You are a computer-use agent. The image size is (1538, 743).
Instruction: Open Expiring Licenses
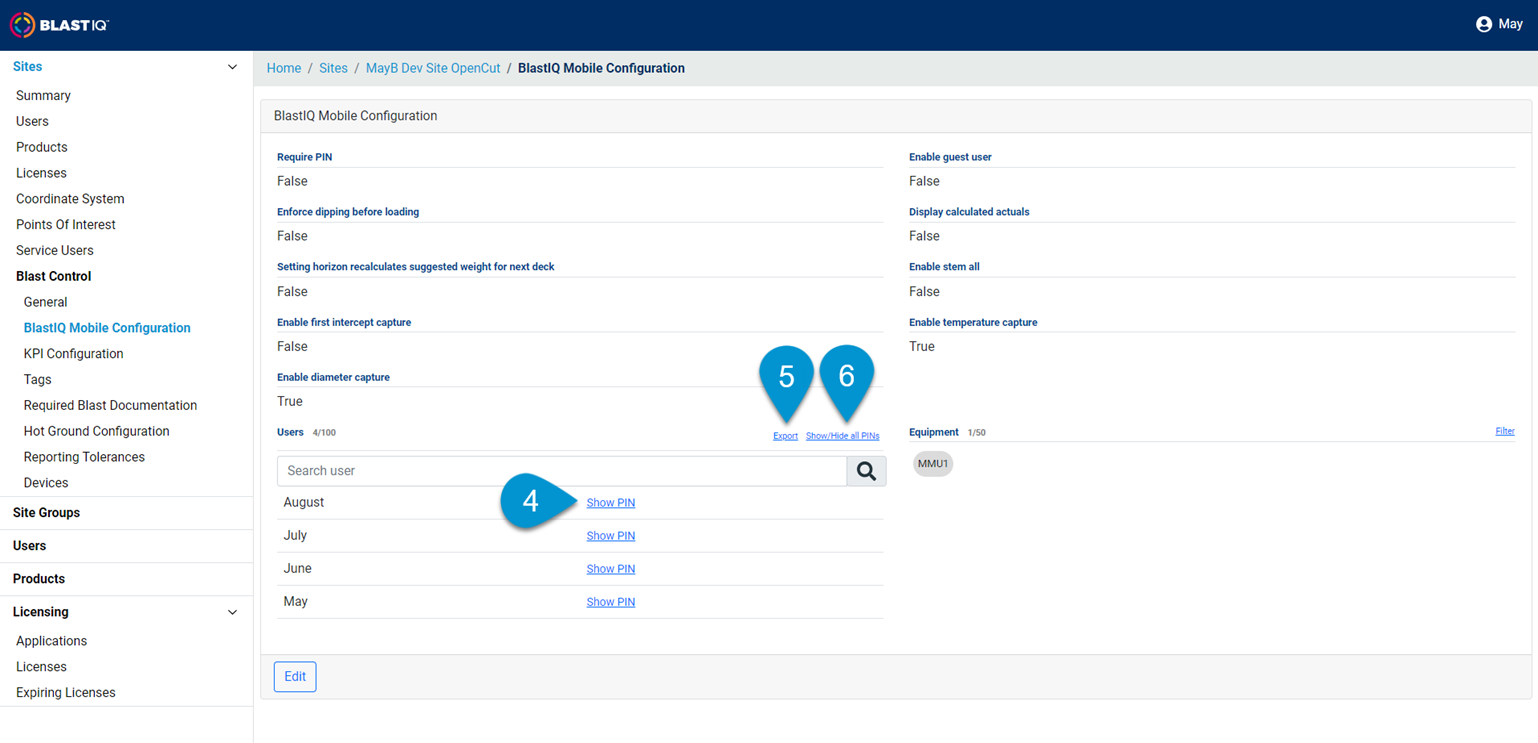65,693
